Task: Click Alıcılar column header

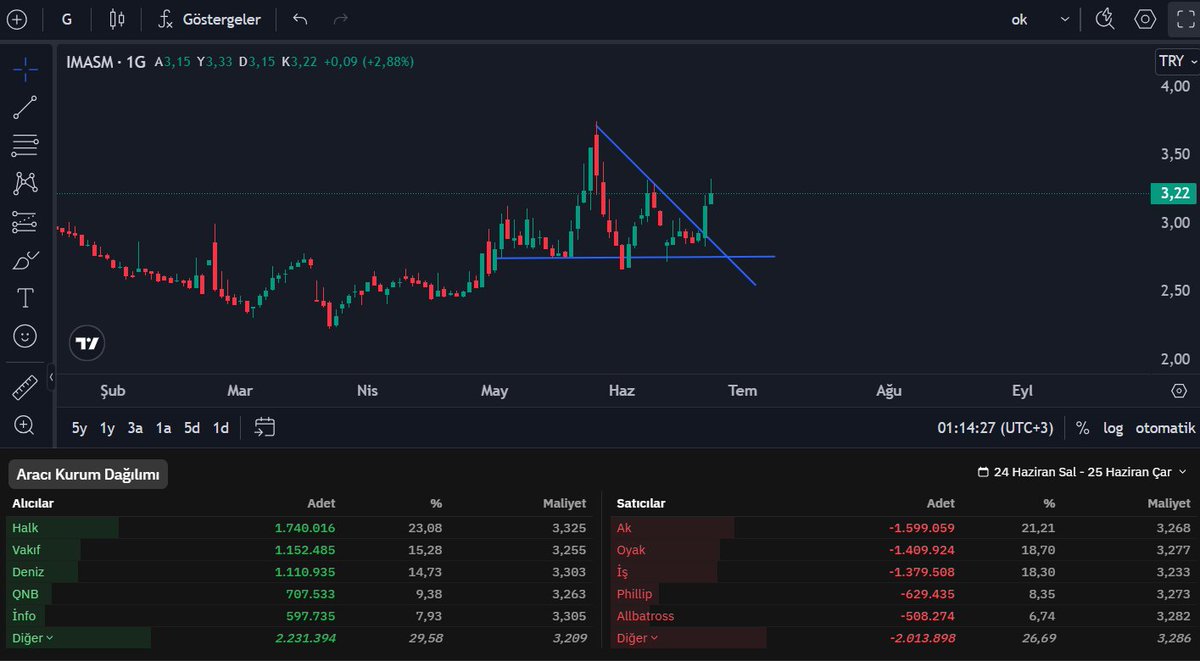Action: [33, 503]
